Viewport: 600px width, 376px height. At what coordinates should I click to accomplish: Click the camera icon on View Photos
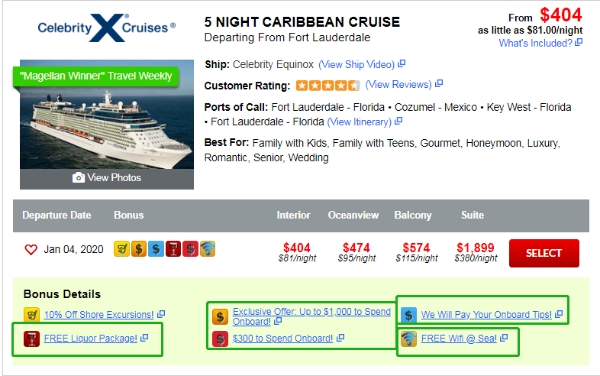tap(78, 177)
